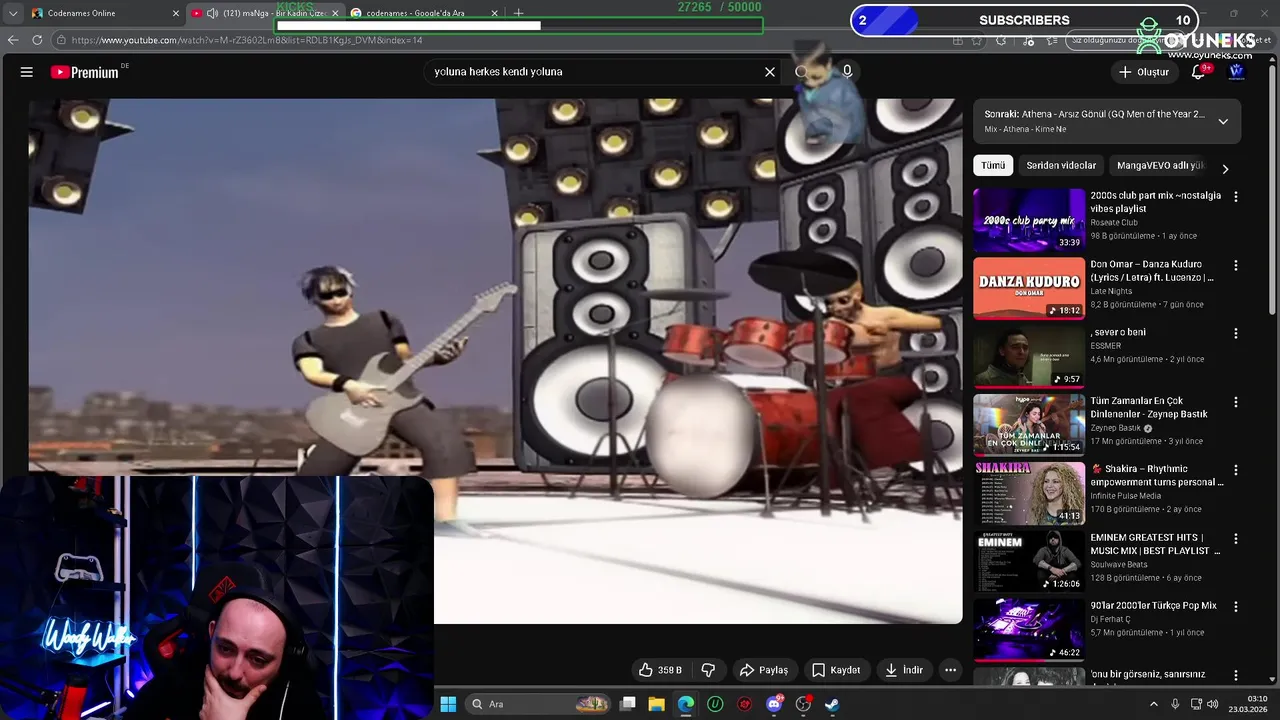Show hidden system tray icons
1280x720 pixels.
(1153, 704)
